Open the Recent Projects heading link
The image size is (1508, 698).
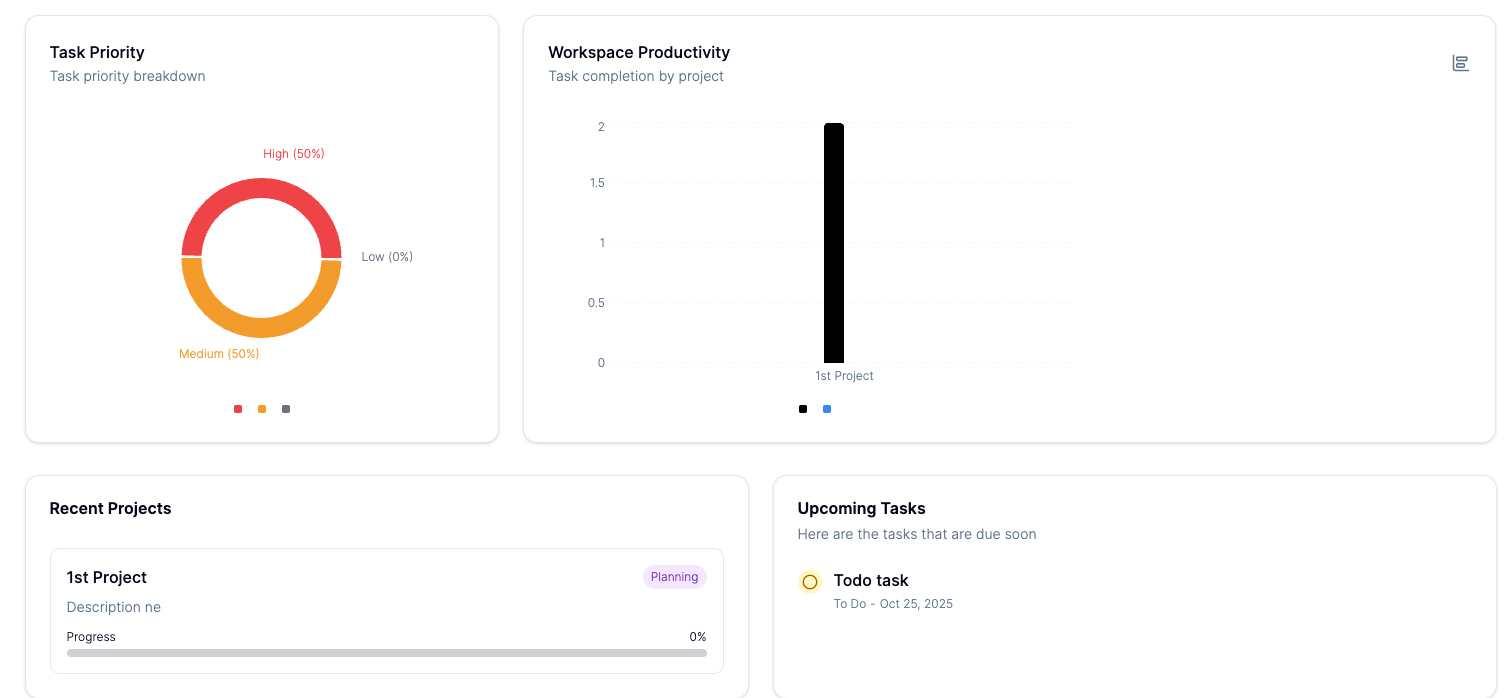[x=110, y=508]
